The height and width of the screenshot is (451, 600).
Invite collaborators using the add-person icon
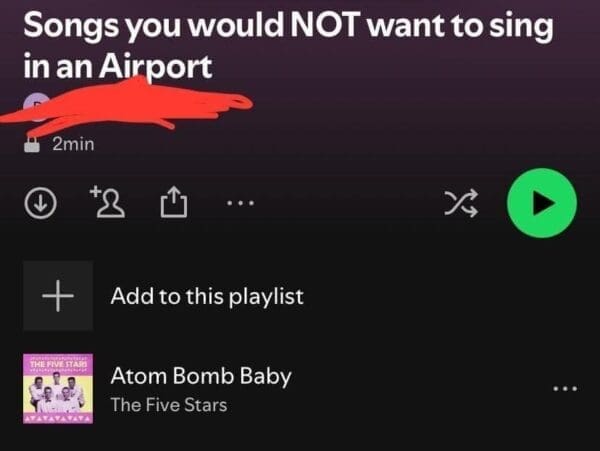click(107, 202)
